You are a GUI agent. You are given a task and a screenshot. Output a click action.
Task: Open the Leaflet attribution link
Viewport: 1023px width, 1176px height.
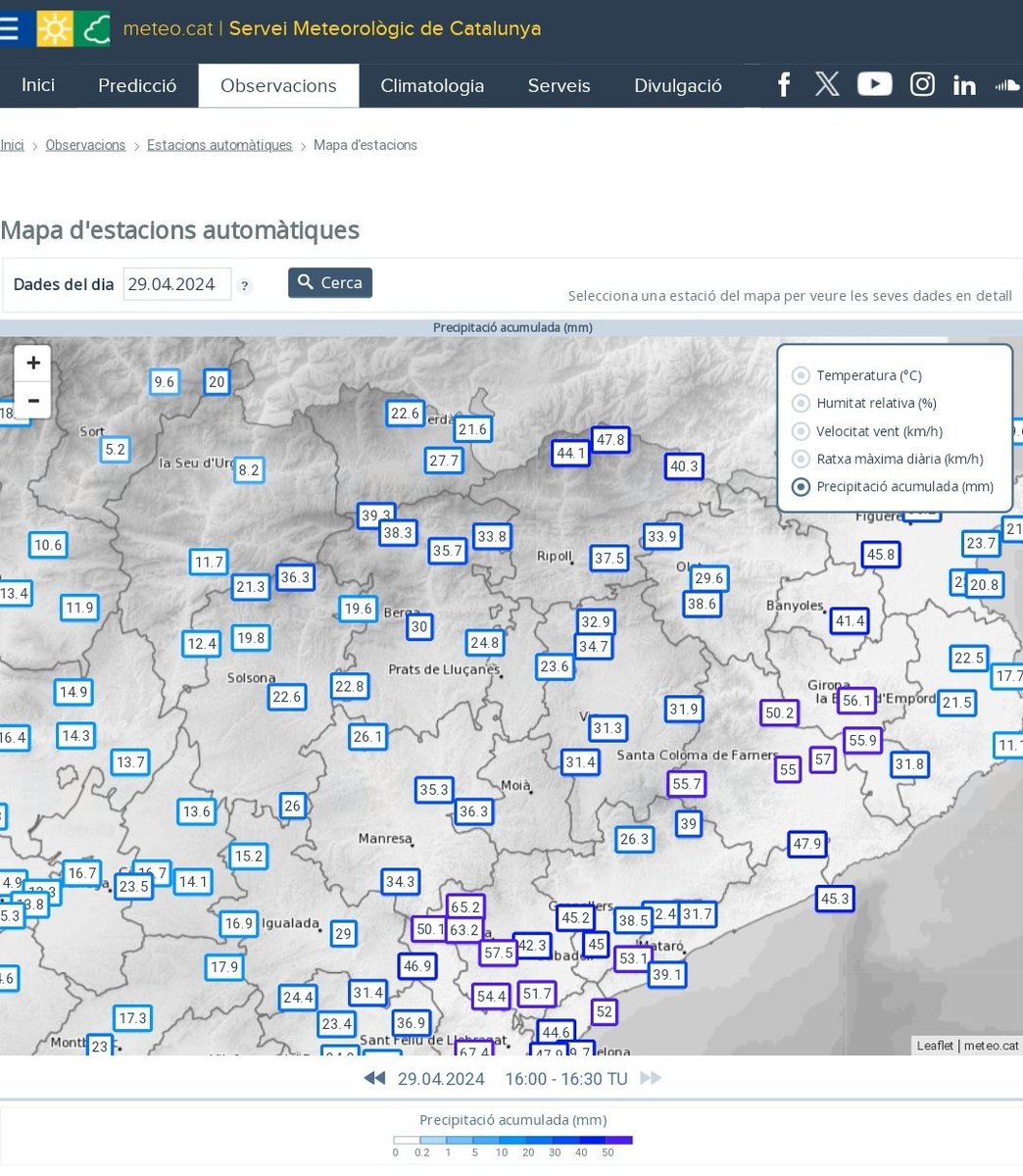(x=935, y=1046)
